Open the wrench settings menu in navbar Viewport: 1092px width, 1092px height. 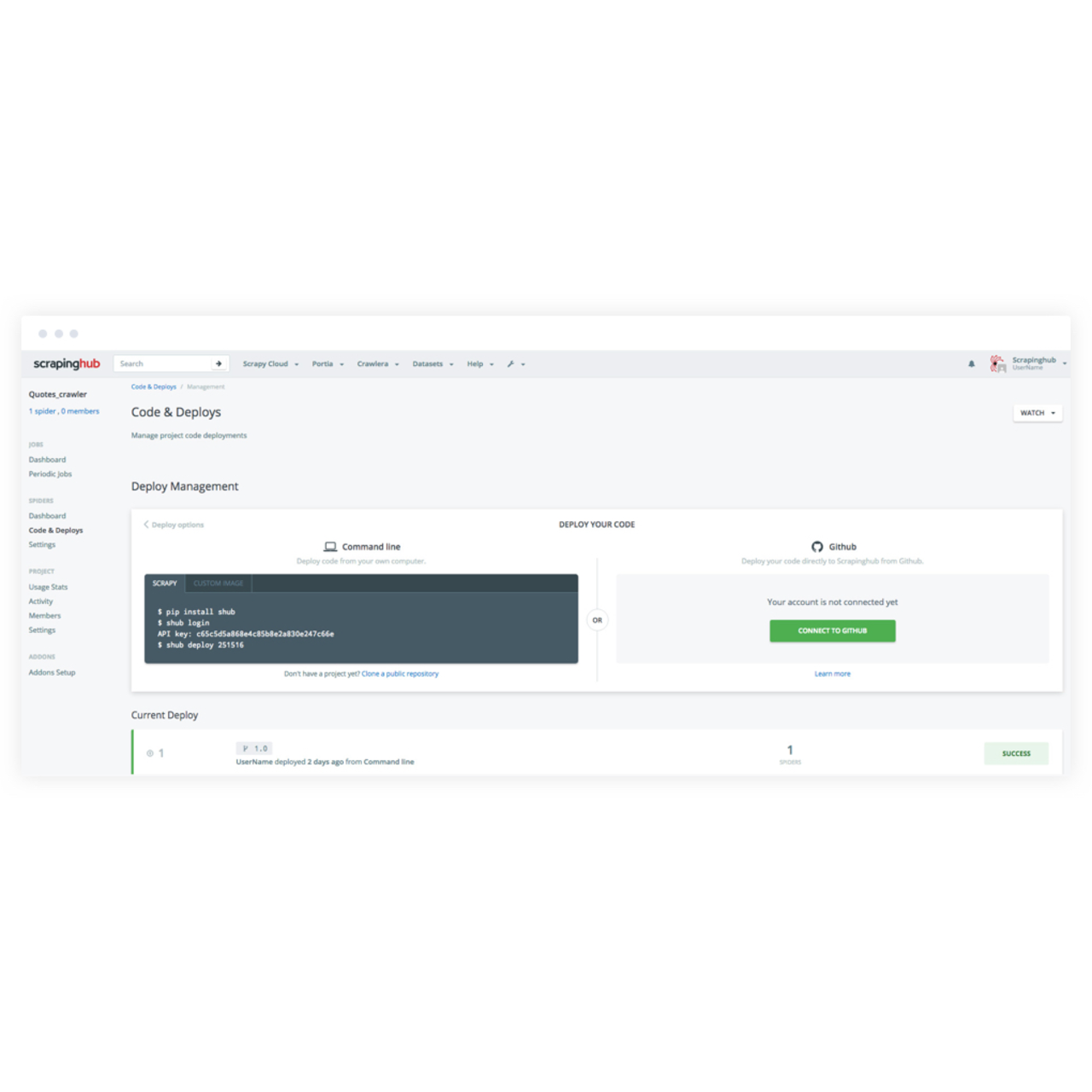point(512,363)
